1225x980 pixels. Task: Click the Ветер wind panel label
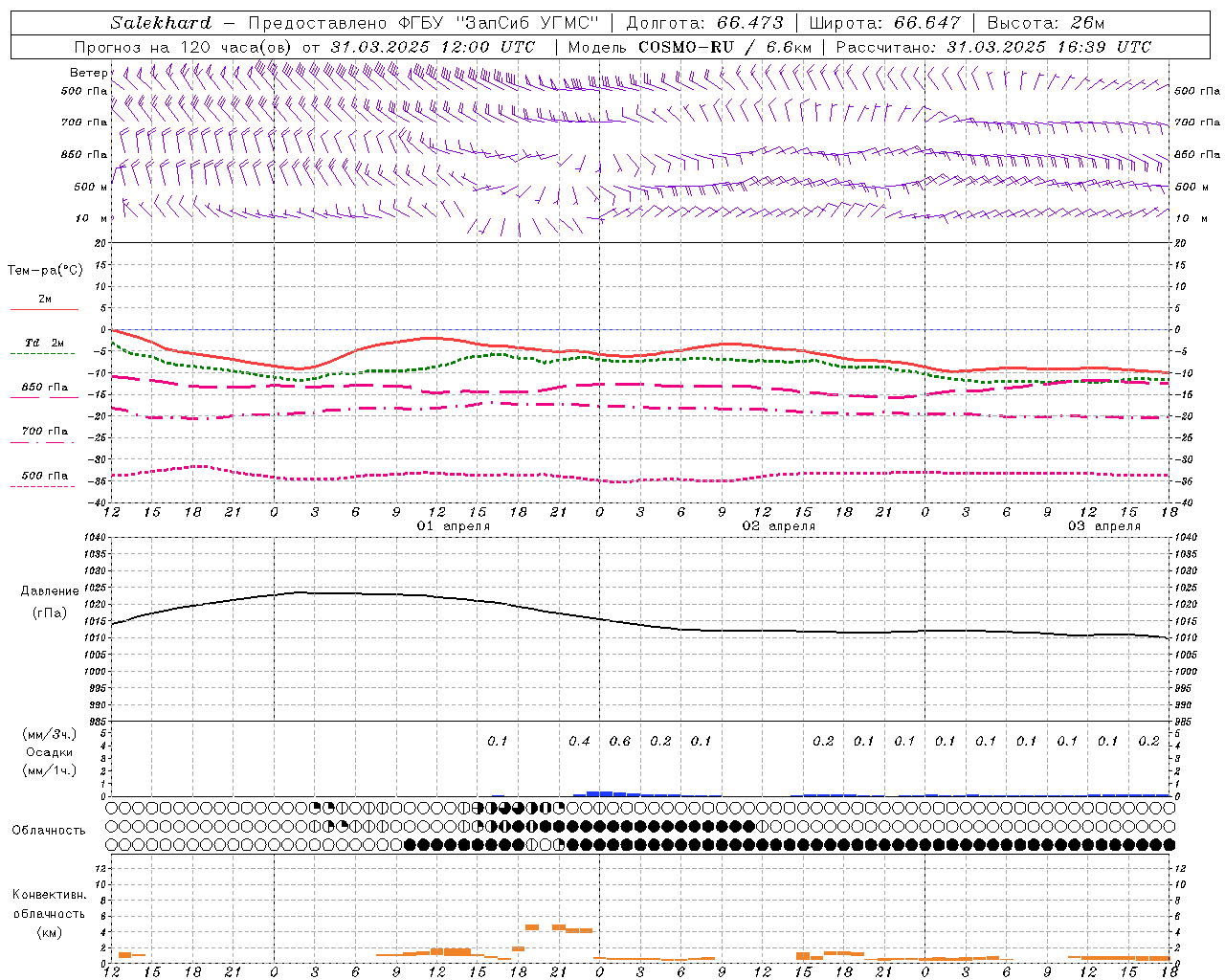click(88, 73)
